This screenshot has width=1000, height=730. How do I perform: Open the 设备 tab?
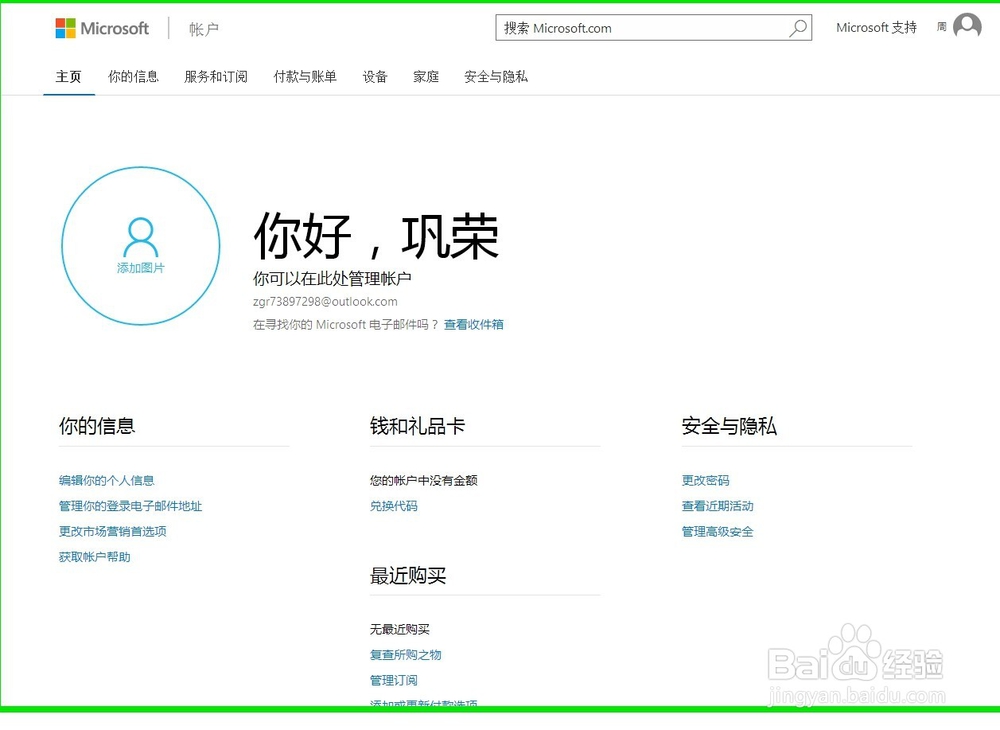pyautogui.click(x=375, y=77)
